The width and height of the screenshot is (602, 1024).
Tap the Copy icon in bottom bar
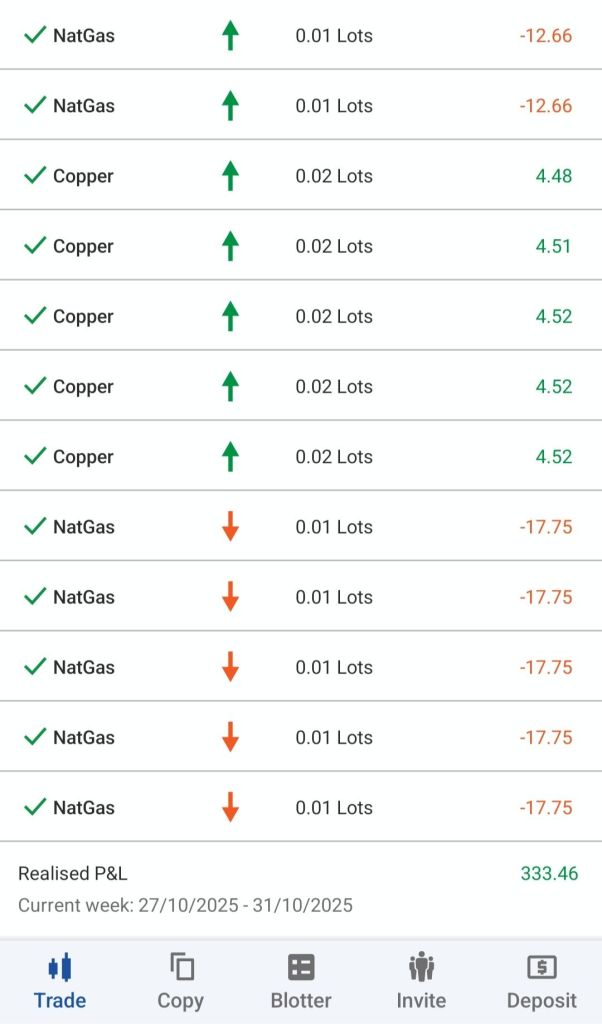[181, 967]
